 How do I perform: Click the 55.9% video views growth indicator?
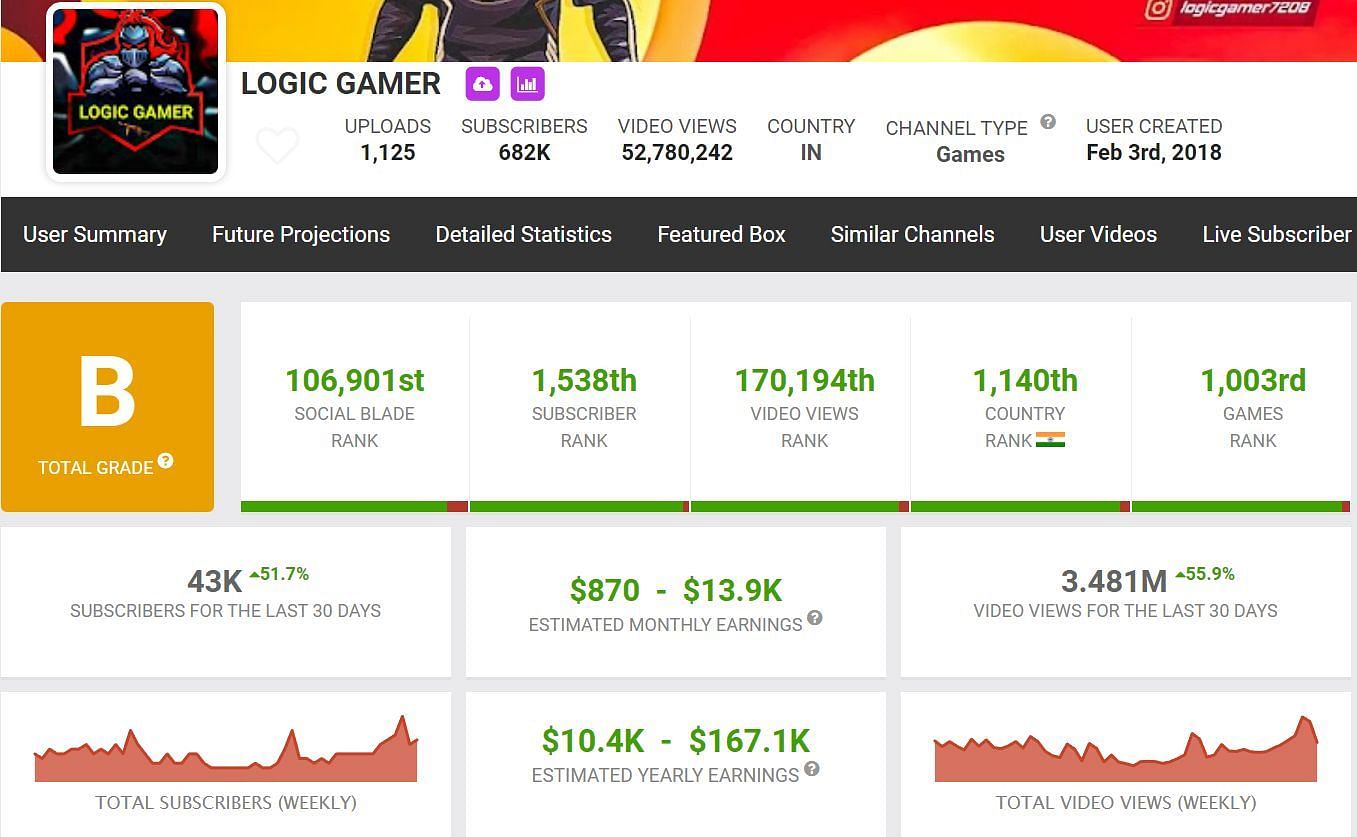[1205, 574]
